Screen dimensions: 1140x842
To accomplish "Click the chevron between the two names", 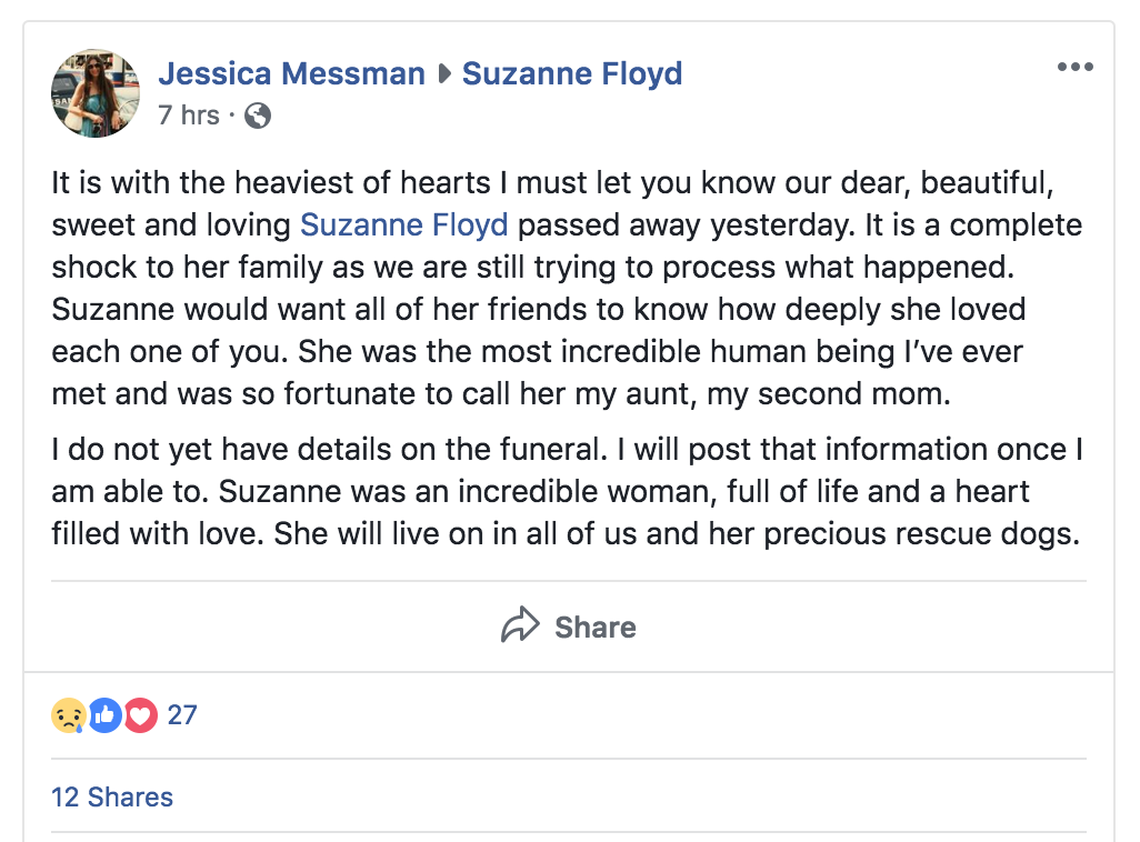I will pyautogui.click(x=443, y=73).
